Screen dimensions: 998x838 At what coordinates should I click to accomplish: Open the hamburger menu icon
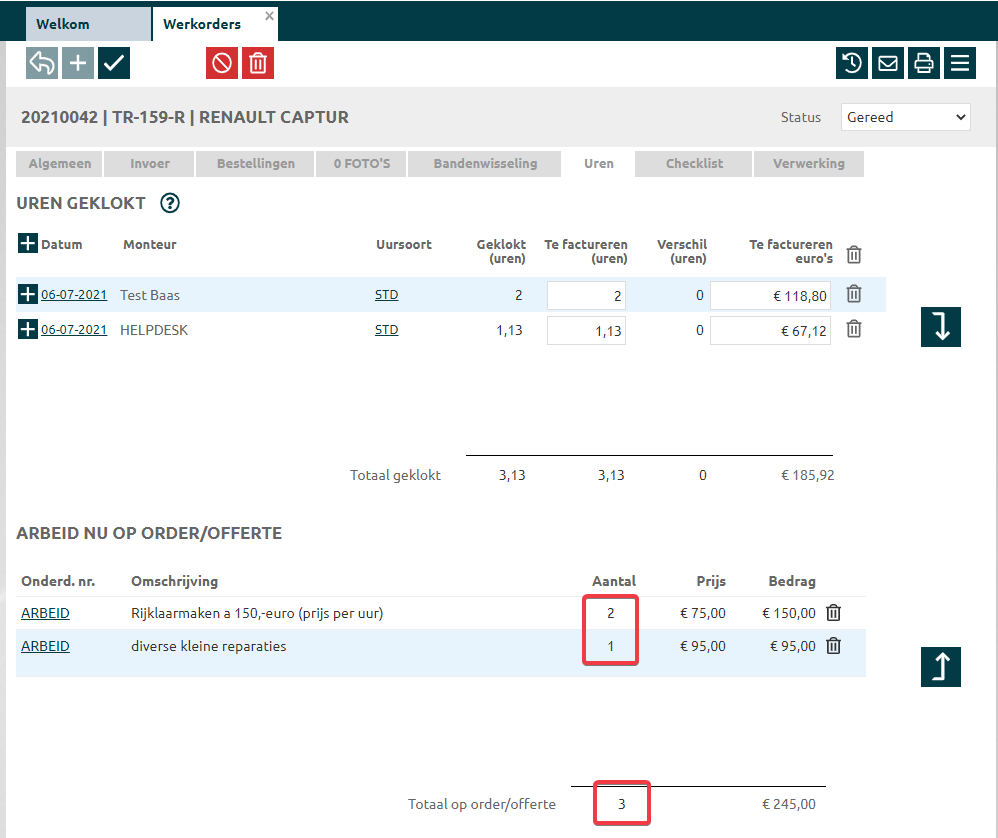(960, 63)
